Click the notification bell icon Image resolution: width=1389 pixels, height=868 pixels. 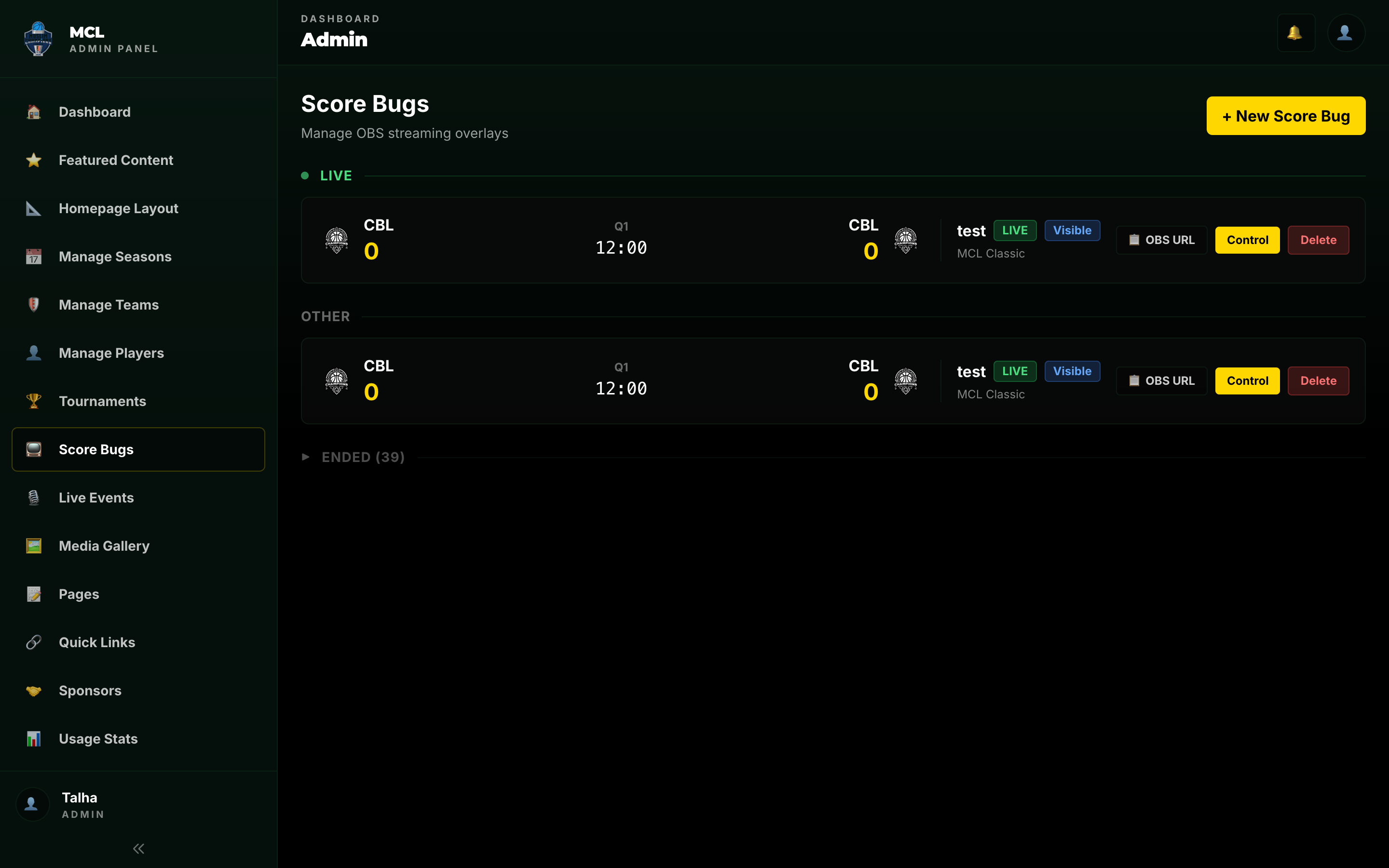[x=1296, y=33]
